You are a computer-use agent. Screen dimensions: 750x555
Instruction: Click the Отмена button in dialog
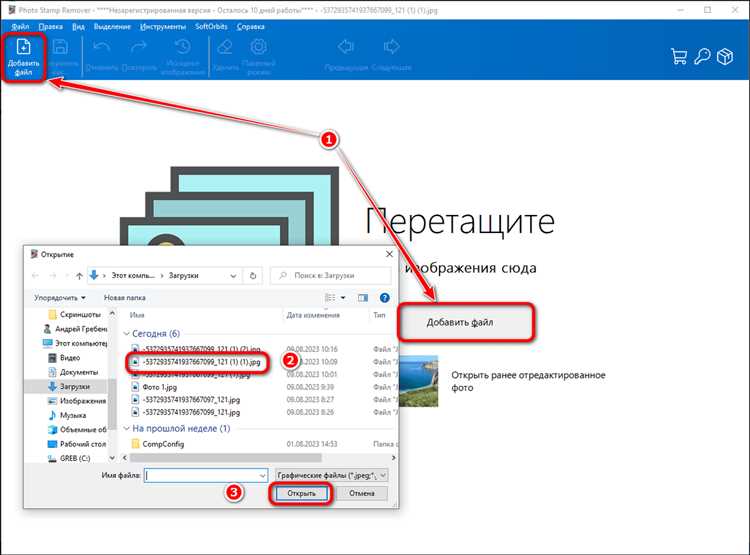pyautogui.click(x=362, y=493)
